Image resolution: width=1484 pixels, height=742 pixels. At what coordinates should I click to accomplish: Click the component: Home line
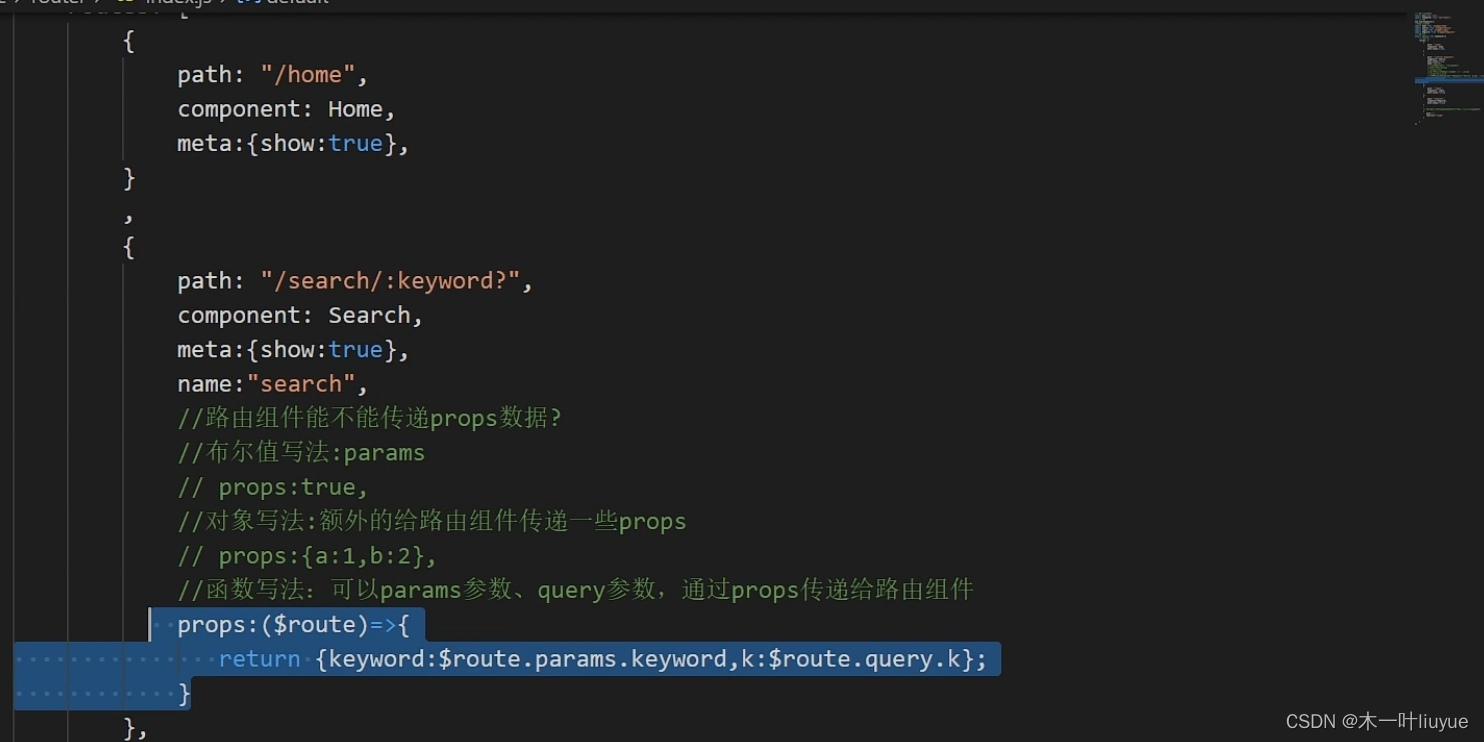(287, 109)
